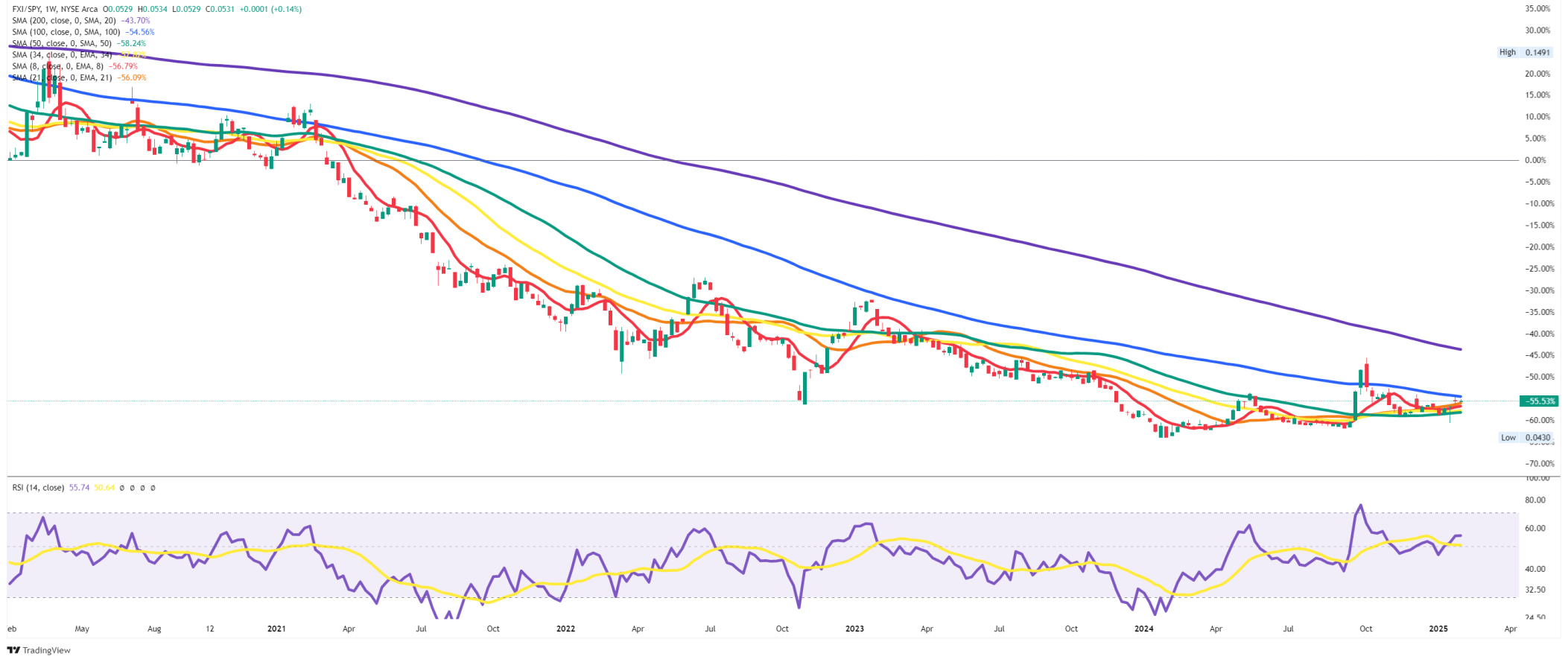Click the 2022 label on time axis

[566, 629]
